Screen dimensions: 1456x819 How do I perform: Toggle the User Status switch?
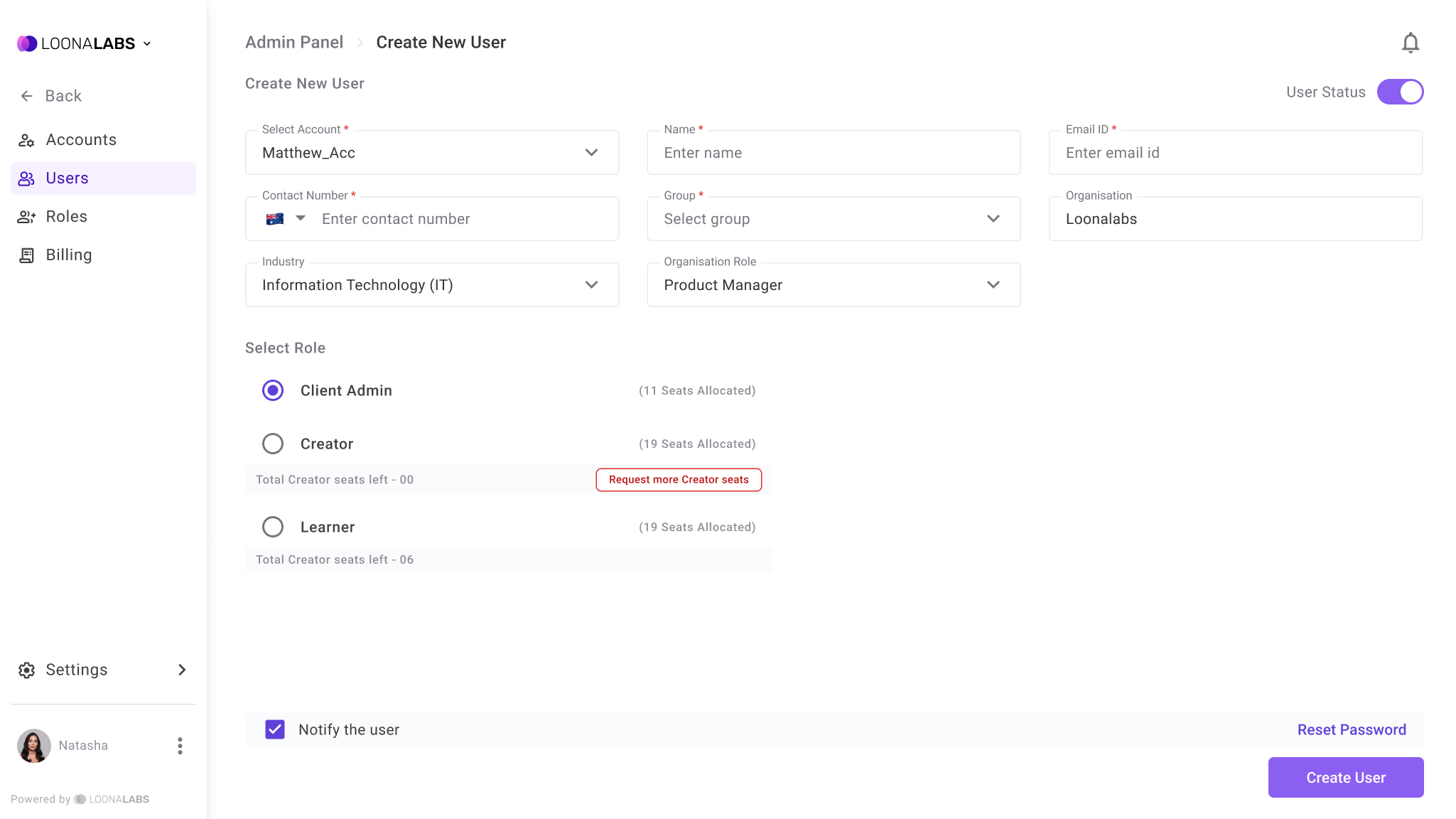click(x=1402, y=92)
